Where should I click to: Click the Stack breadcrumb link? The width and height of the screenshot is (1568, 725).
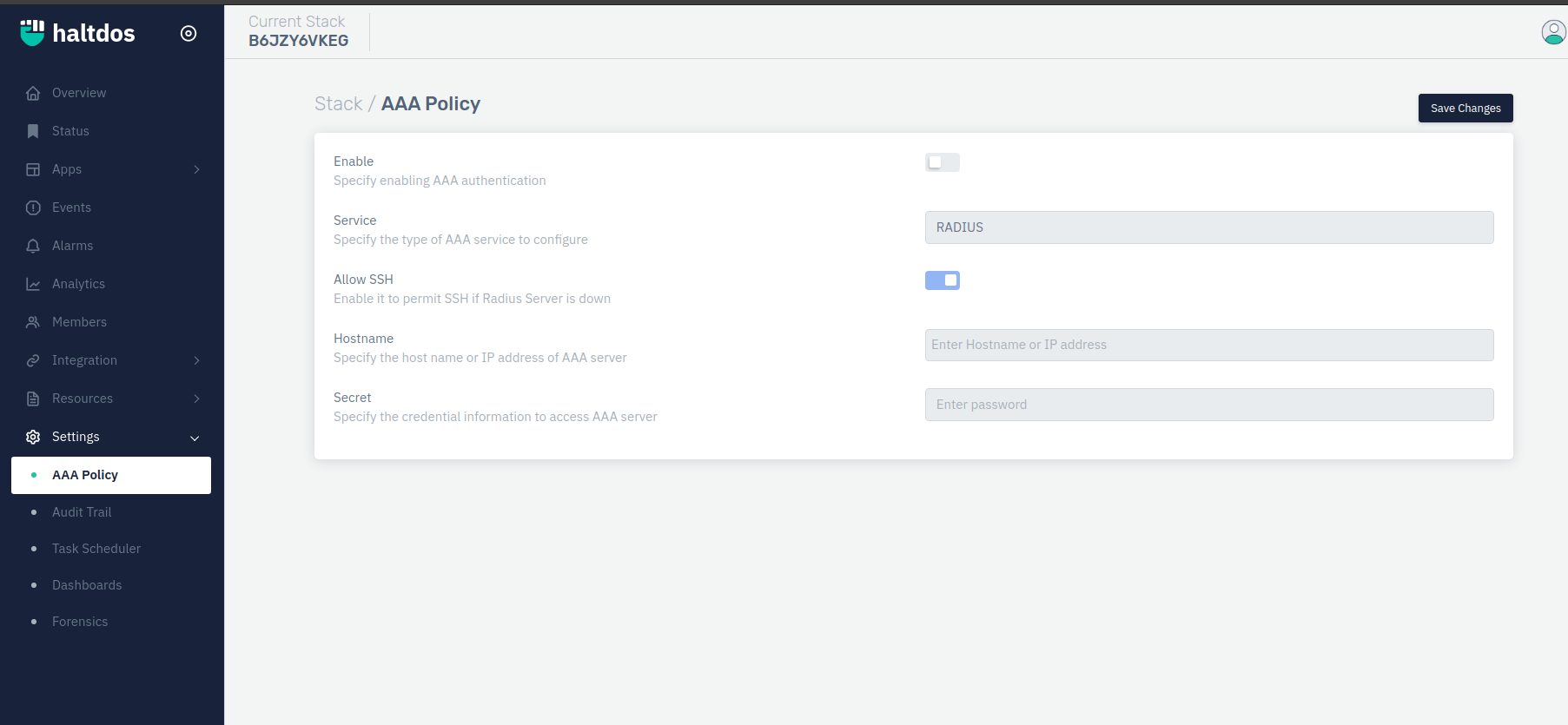point(338,104)
